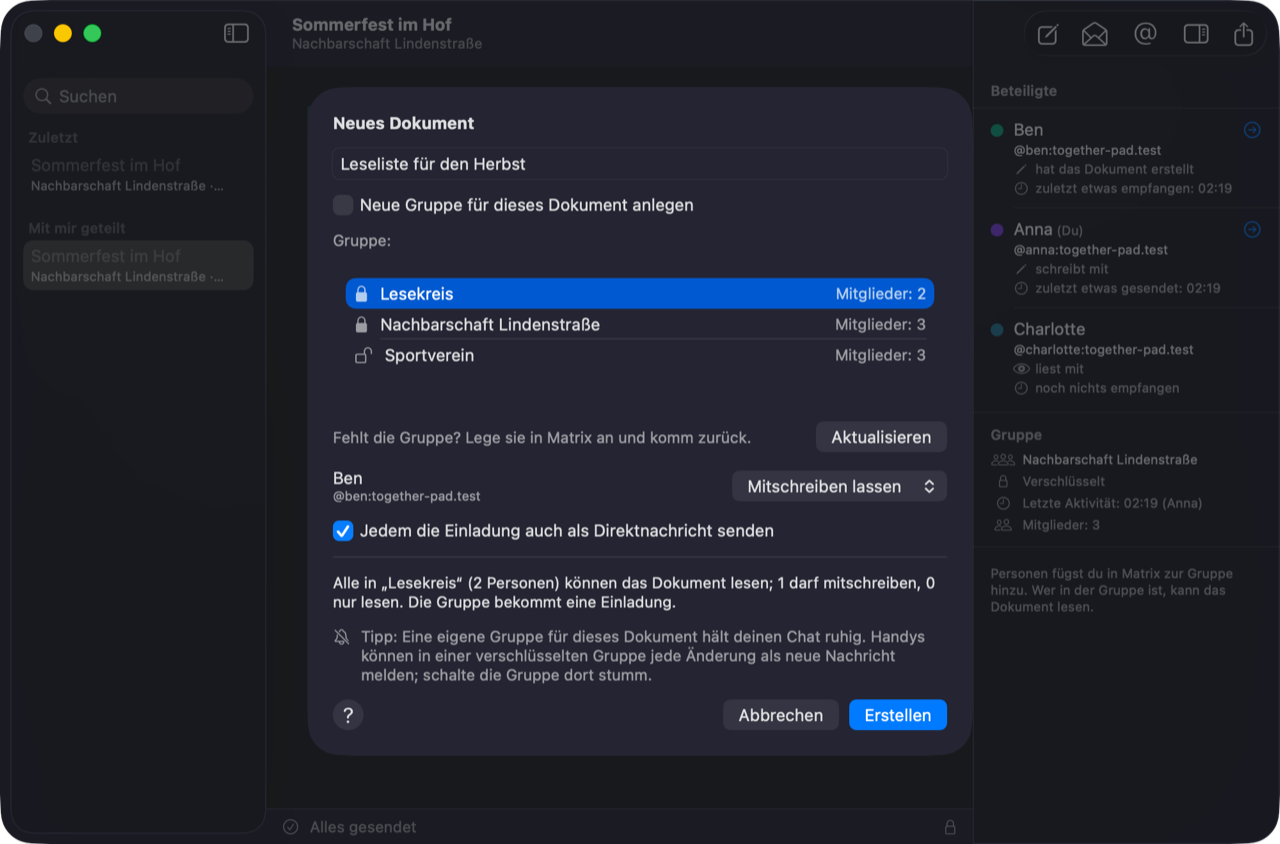Choose the Nachbarschaft Lindenstraße group row
The height and width of the screenshot is (844, 1280).
(640, 325)
